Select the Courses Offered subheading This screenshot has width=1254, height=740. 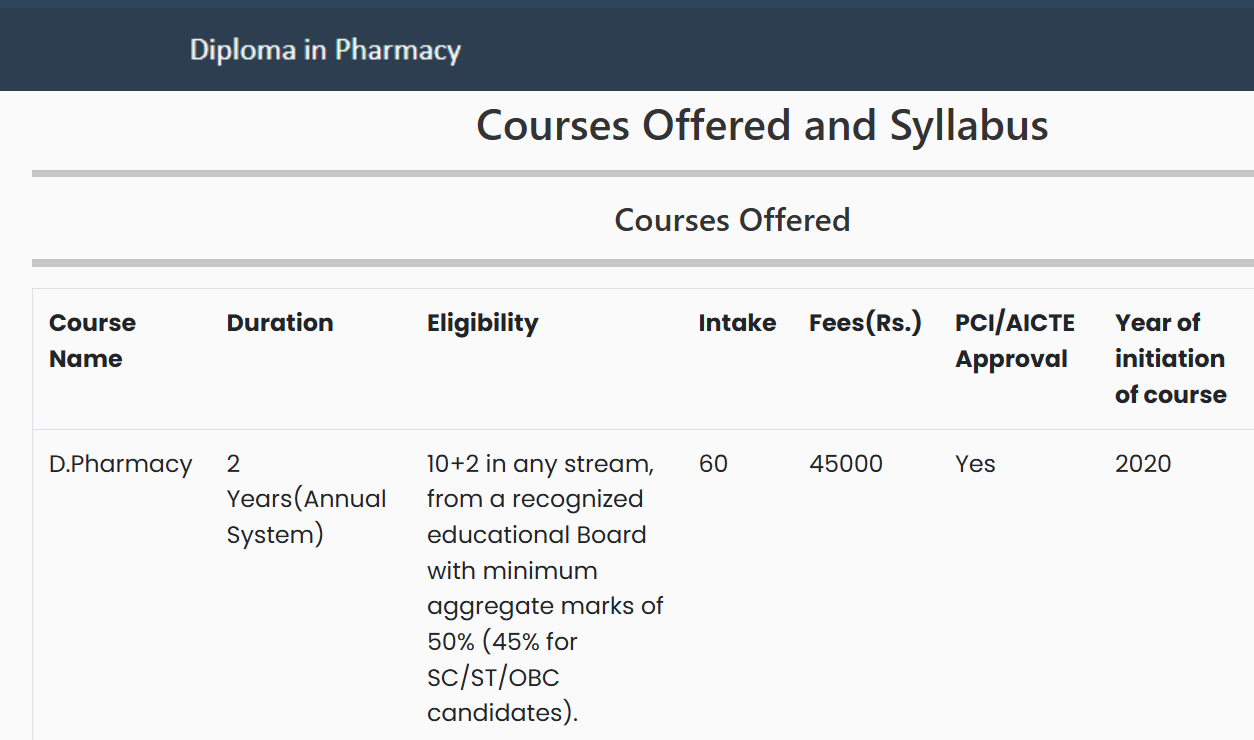tap(732, 220)
